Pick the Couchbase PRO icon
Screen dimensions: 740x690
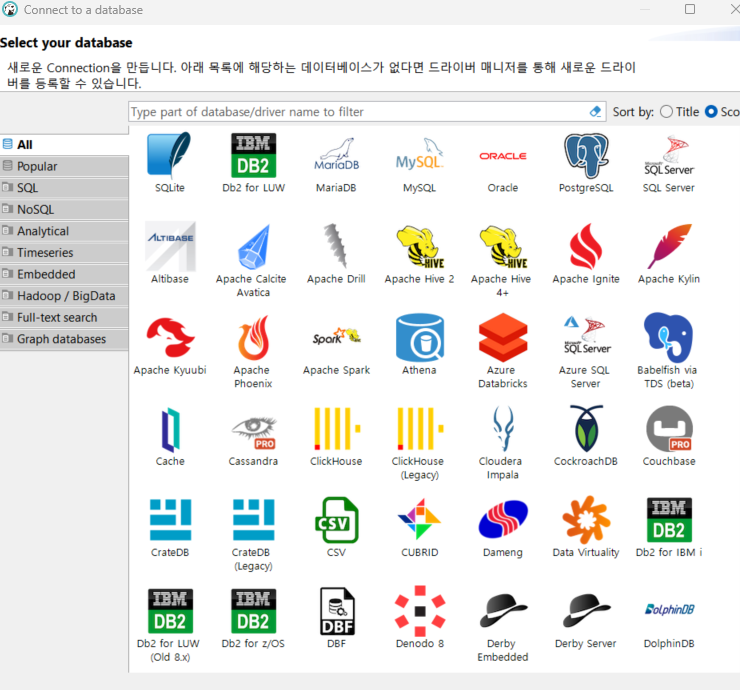[x=669, y=429]
